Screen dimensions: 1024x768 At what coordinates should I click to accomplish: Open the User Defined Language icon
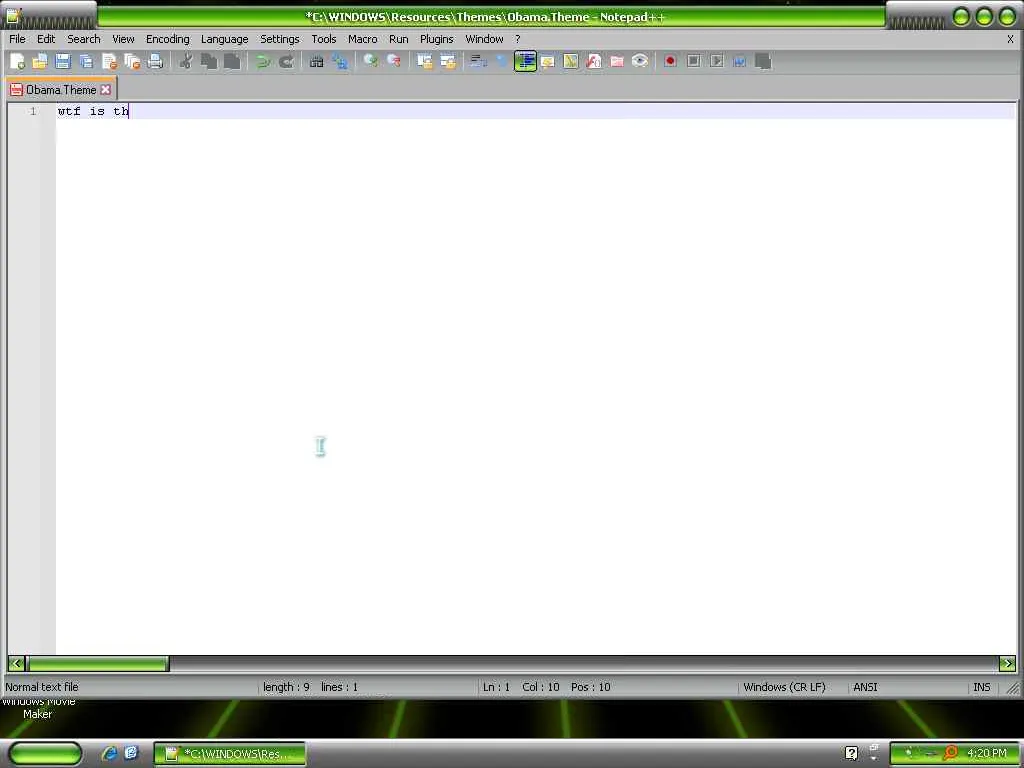548,61
